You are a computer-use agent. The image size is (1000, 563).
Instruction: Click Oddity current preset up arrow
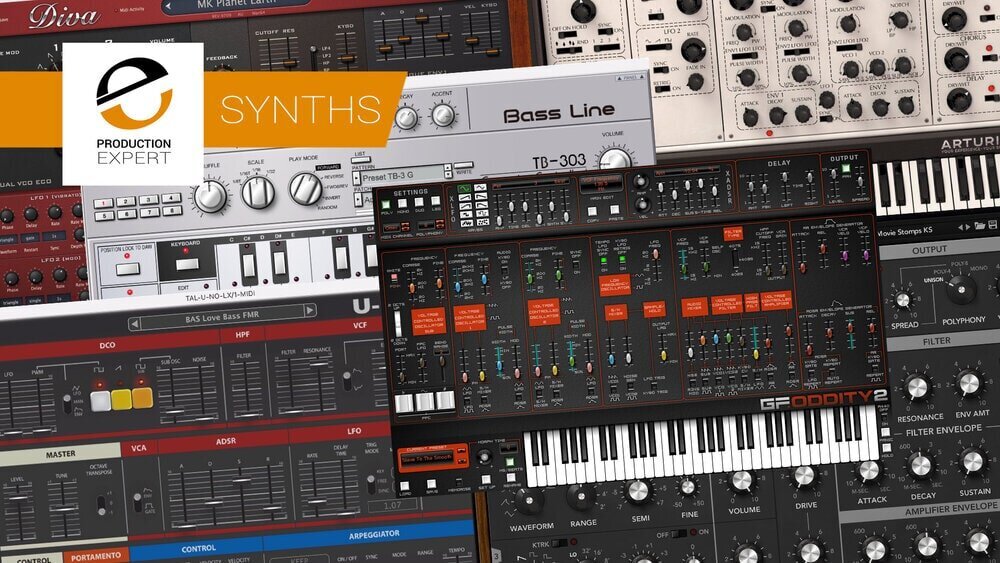point(462,452)
